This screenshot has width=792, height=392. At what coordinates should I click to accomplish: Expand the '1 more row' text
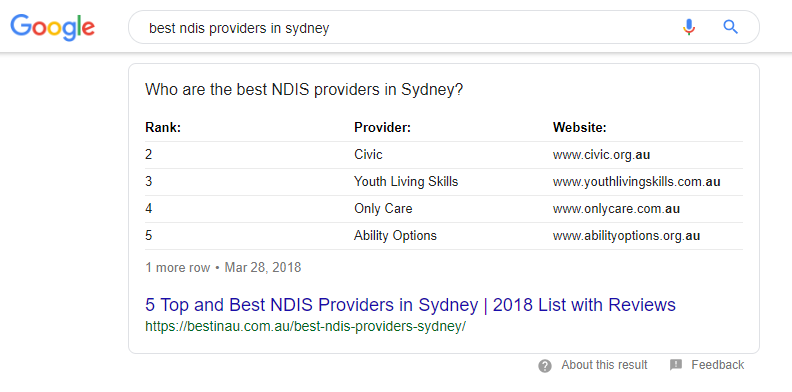pyautogui.click(x=177, y=267)
